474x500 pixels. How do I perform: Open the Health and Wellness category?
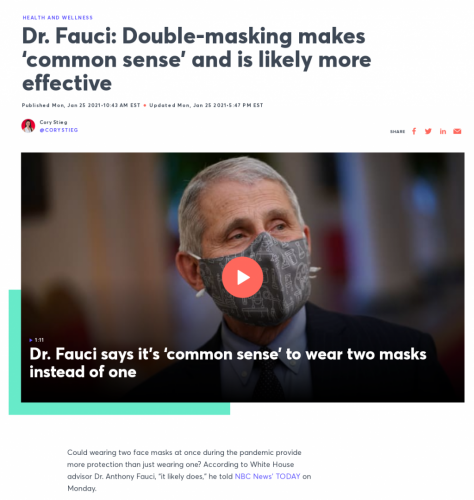tap(58, 17)
